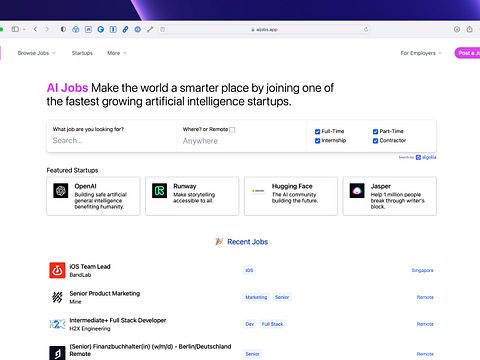Expand the More menu
The image size is (480, 360).
point(117,53)
